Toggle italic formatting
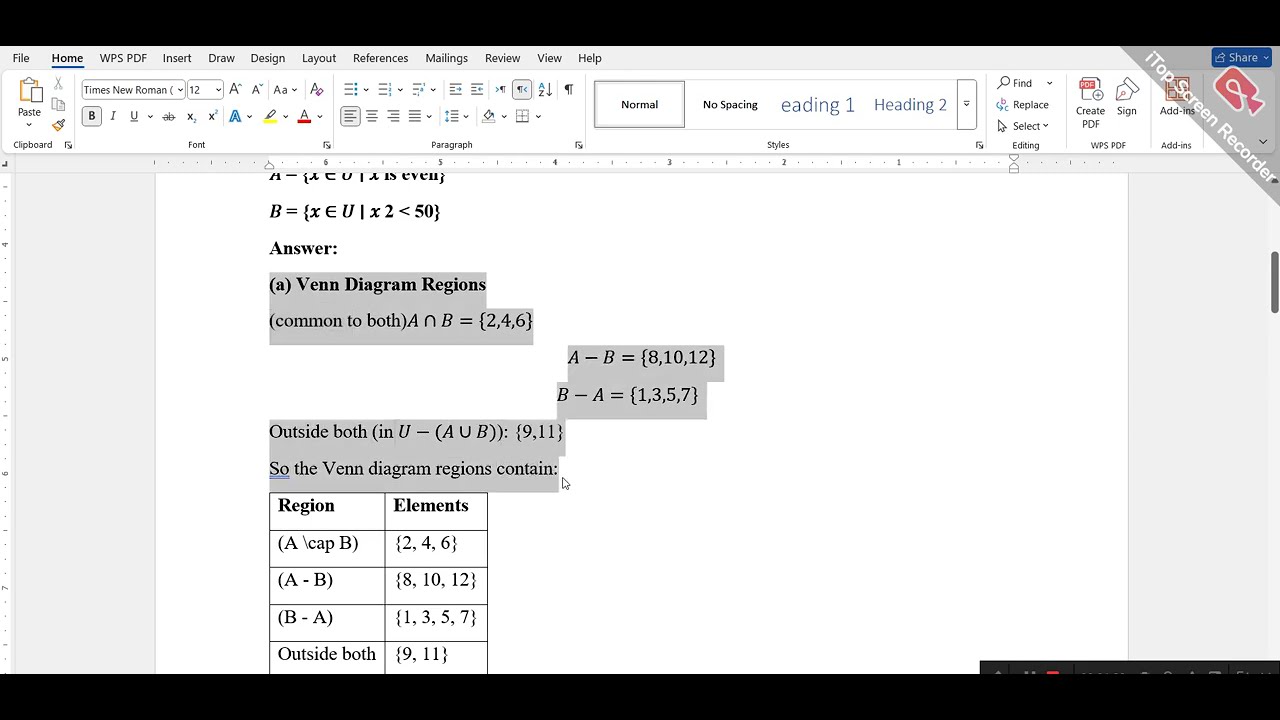The width and height of the screenshot is (1280, 720). point(113,116)
